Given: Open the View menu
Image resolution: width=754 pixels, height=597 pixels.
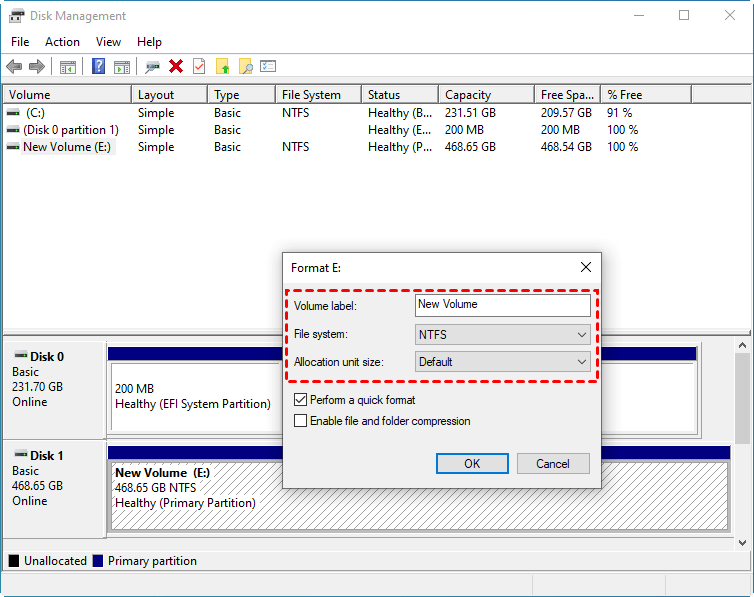Looking at the screenshot, I should tap(108, 42).
